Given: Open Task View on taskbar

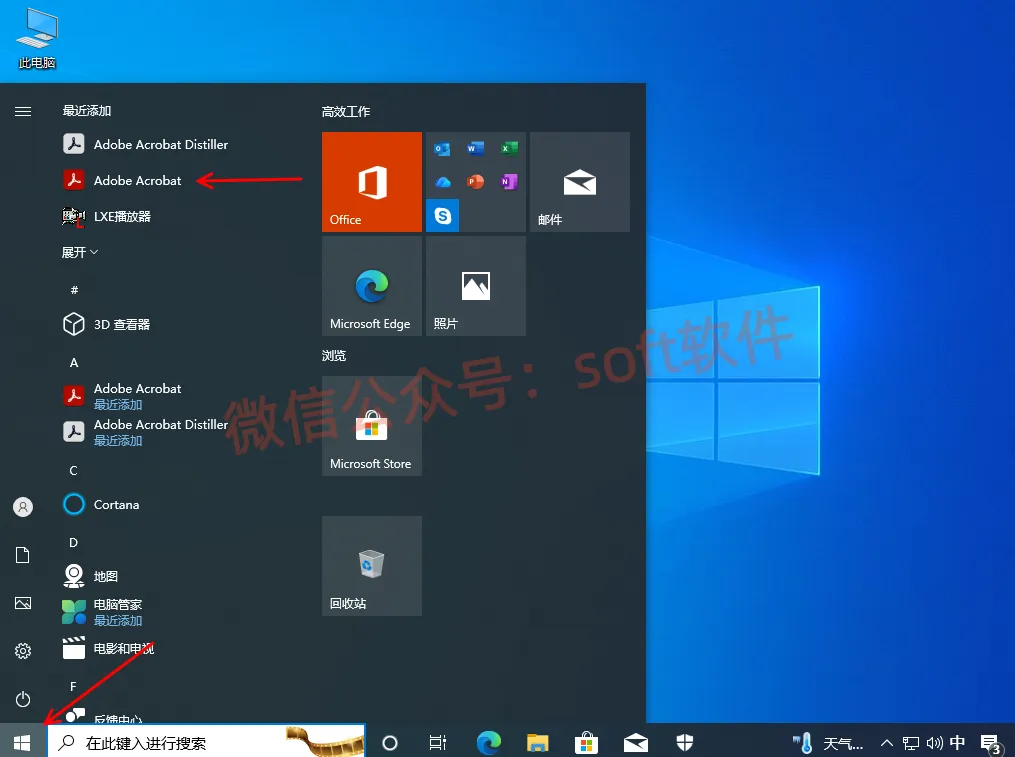Looking at the screenshot, I should pos(438,743).
